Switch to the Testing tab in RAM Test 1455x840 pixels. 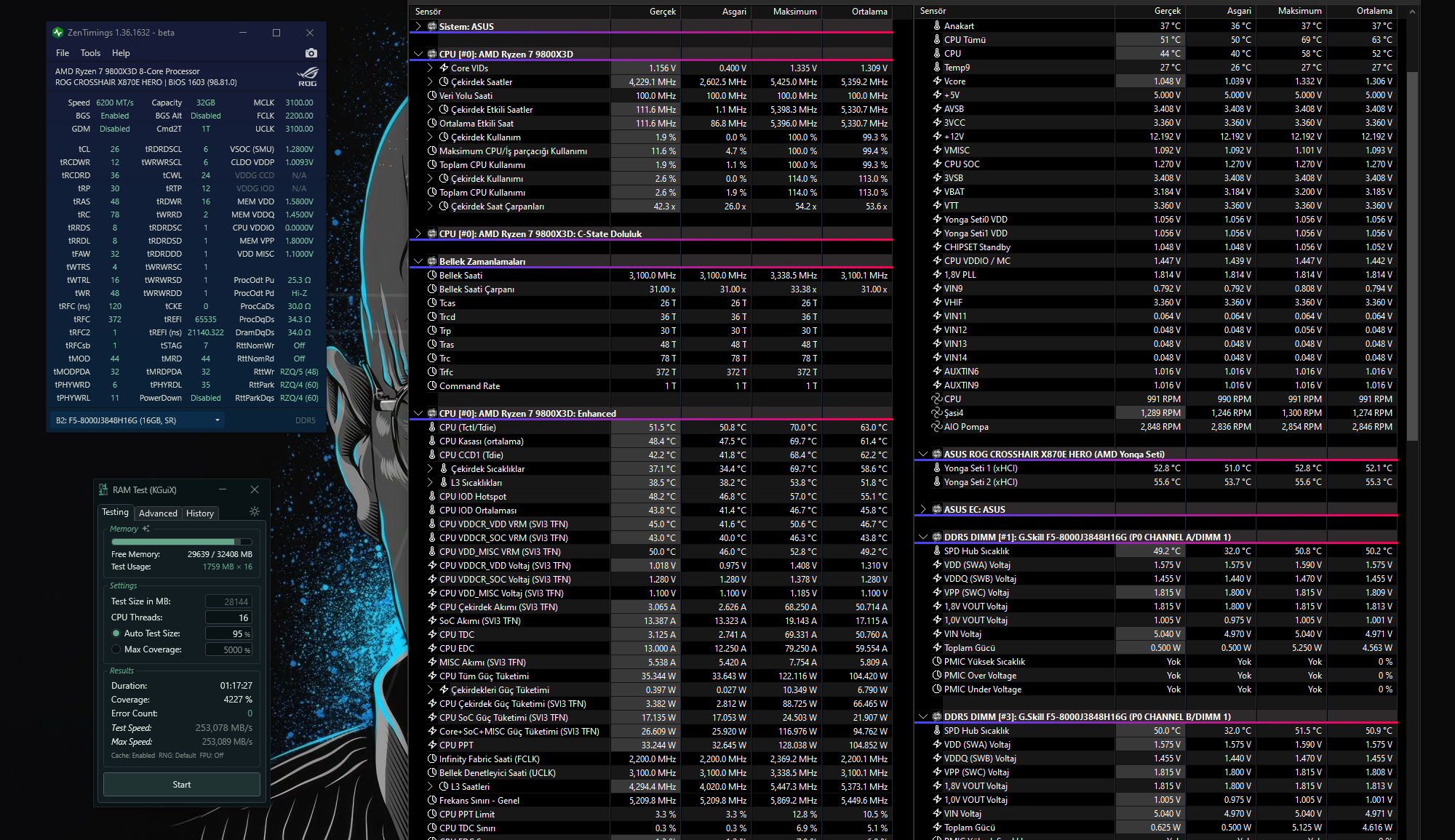tap(115, 512)
